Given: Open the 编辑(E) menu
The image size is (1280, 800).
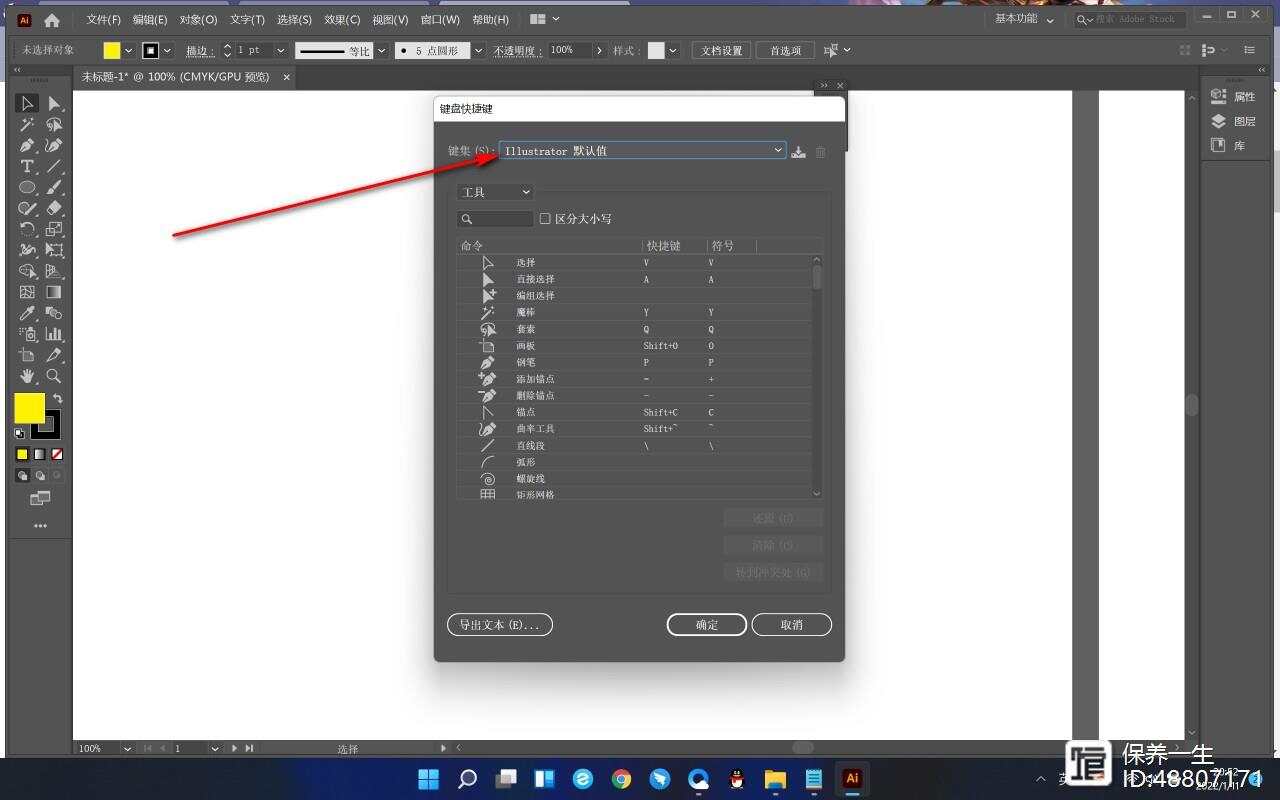Looking at the screenshot, I should 150,20.
